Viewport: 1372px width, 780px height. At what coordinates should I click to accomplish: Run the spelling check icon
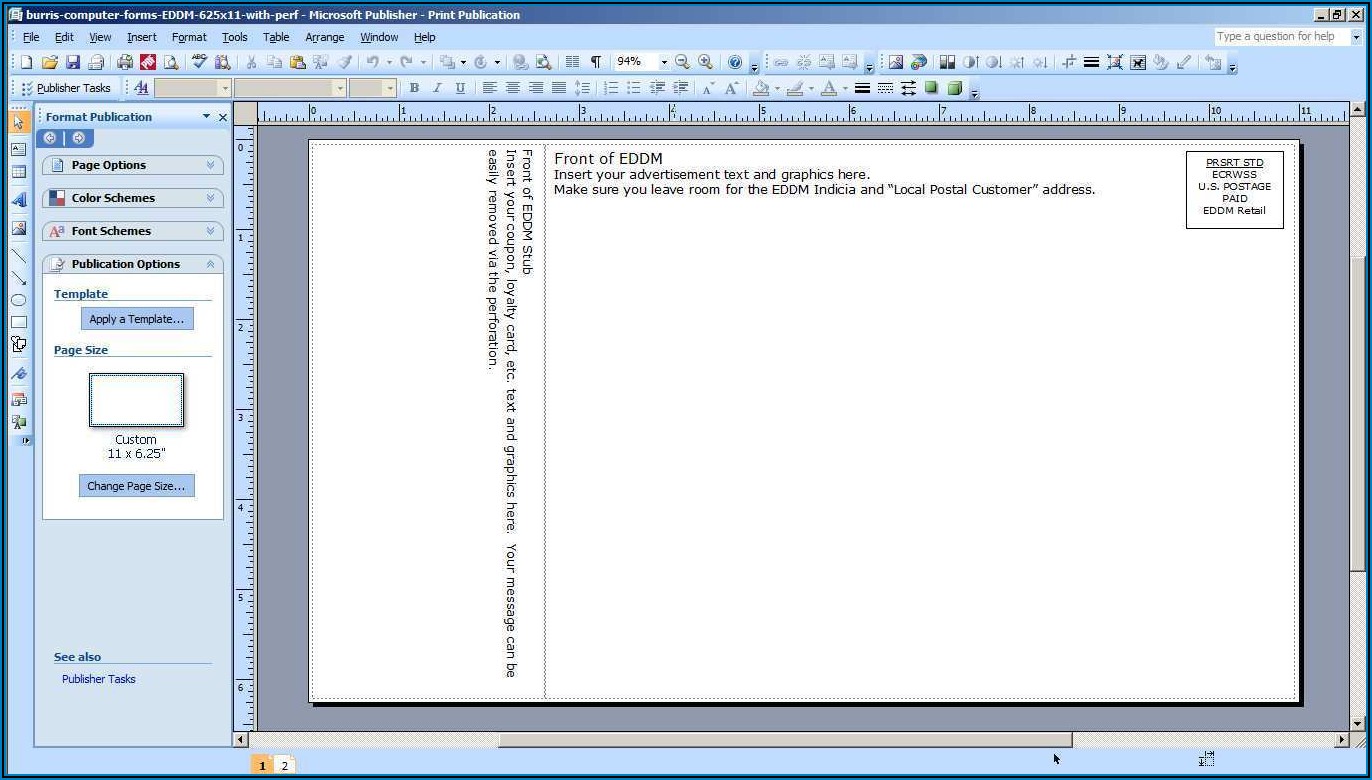tap(199, 62)
